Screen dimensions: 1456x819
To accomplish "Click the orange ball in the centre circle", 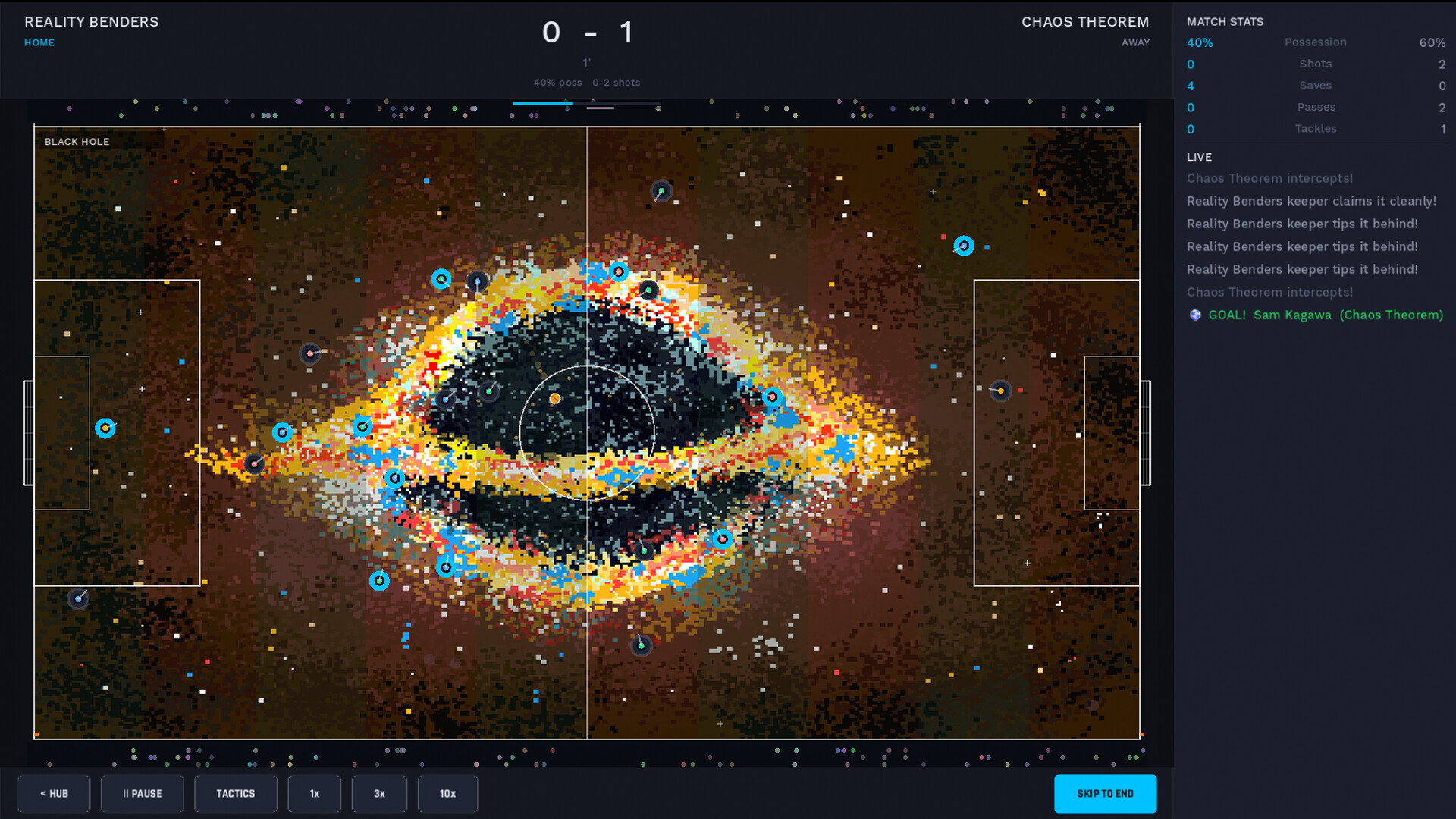I will pyautogui.click(x=555, y=398).
